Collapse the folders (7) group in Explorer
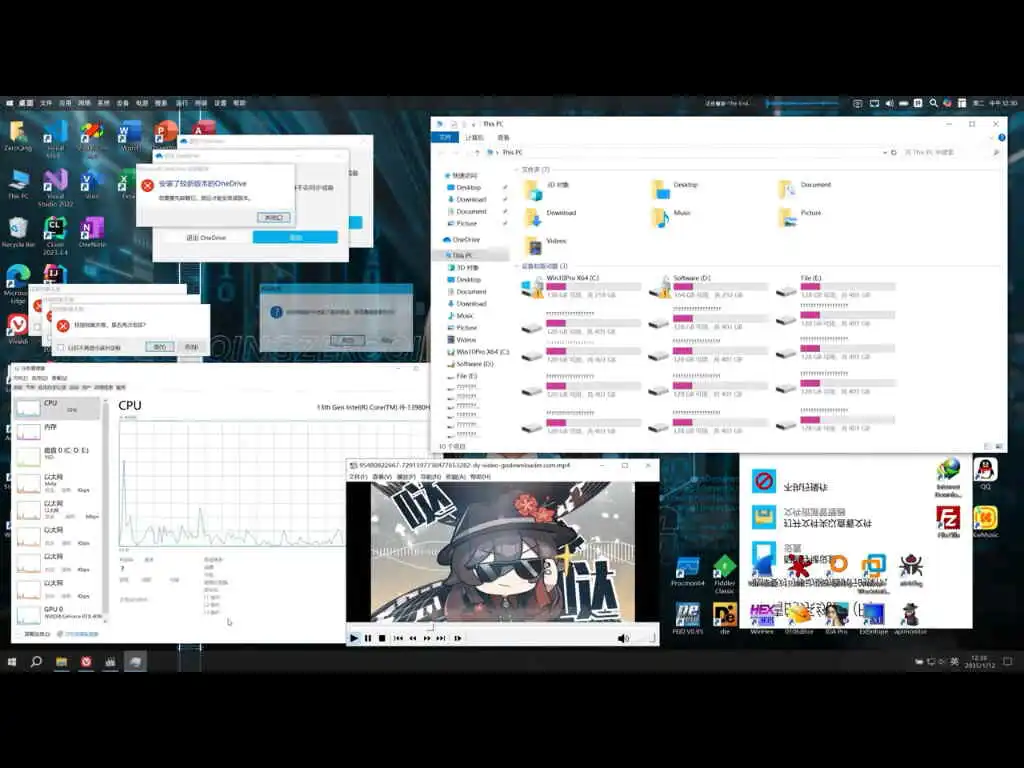Screen dimensions: 1024x768 point(517,170)
